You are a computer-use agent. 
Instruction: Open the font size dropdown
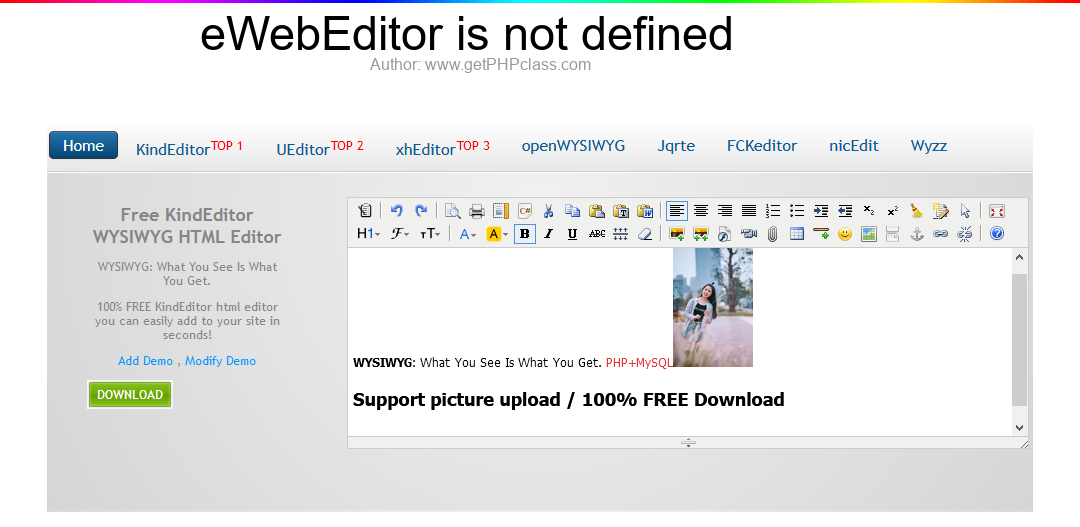pos(430,234)
